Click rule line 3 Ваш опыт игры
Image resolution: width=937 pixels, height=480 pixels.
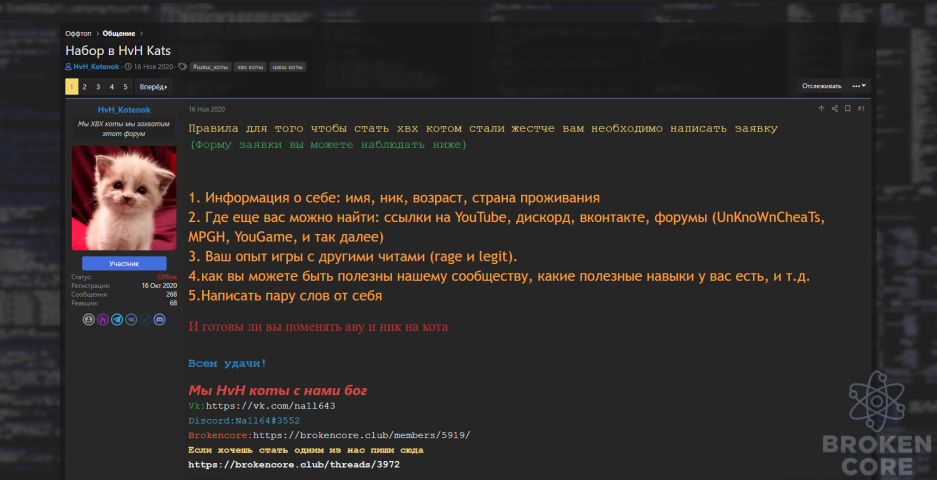tap(353, 256)
